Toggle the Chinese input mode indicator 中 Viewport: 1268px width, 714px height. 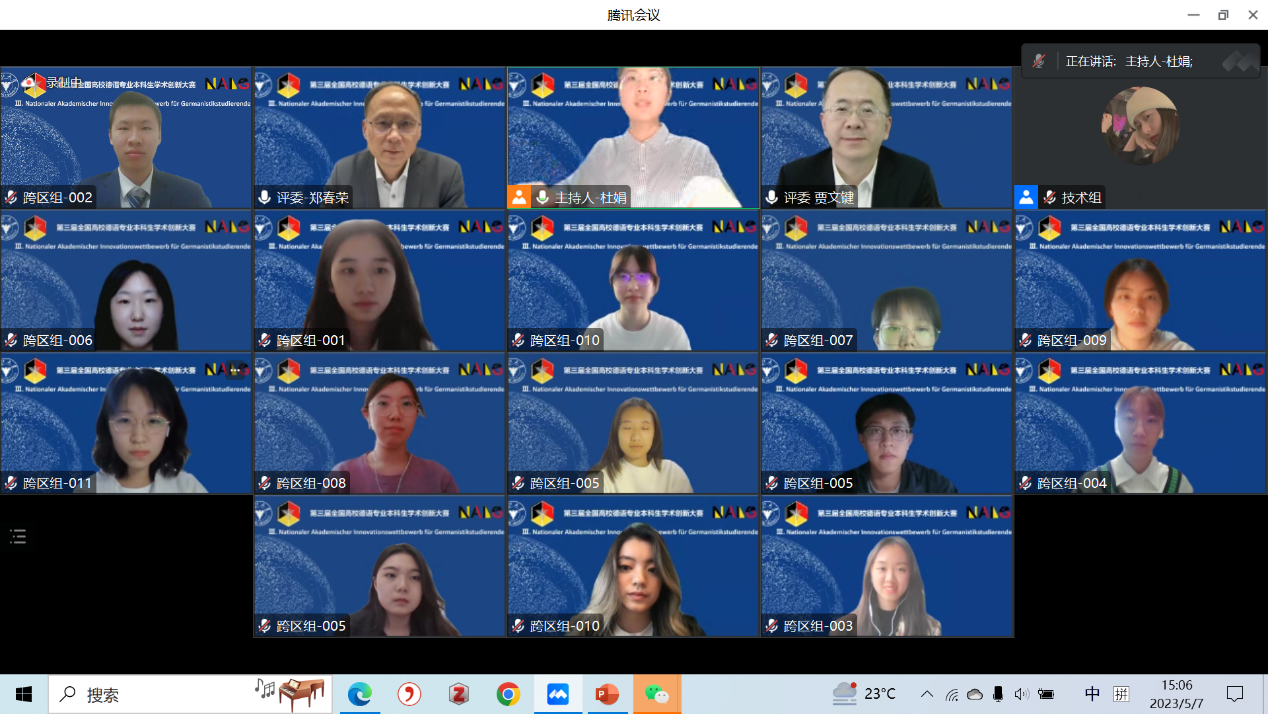[1092, 694]
